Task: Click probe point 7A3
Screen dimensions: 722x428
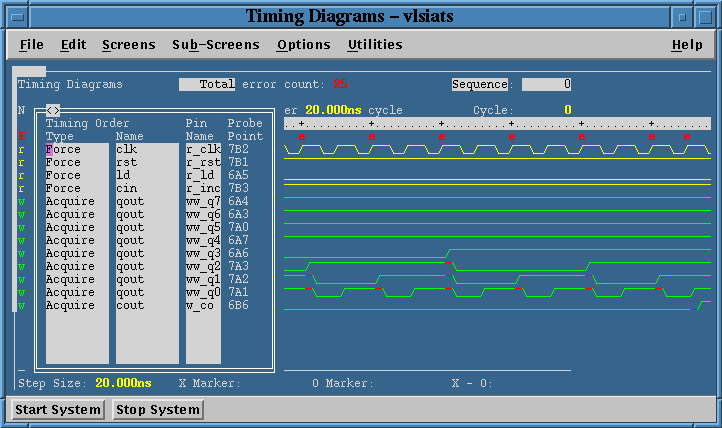Action: 238,266
